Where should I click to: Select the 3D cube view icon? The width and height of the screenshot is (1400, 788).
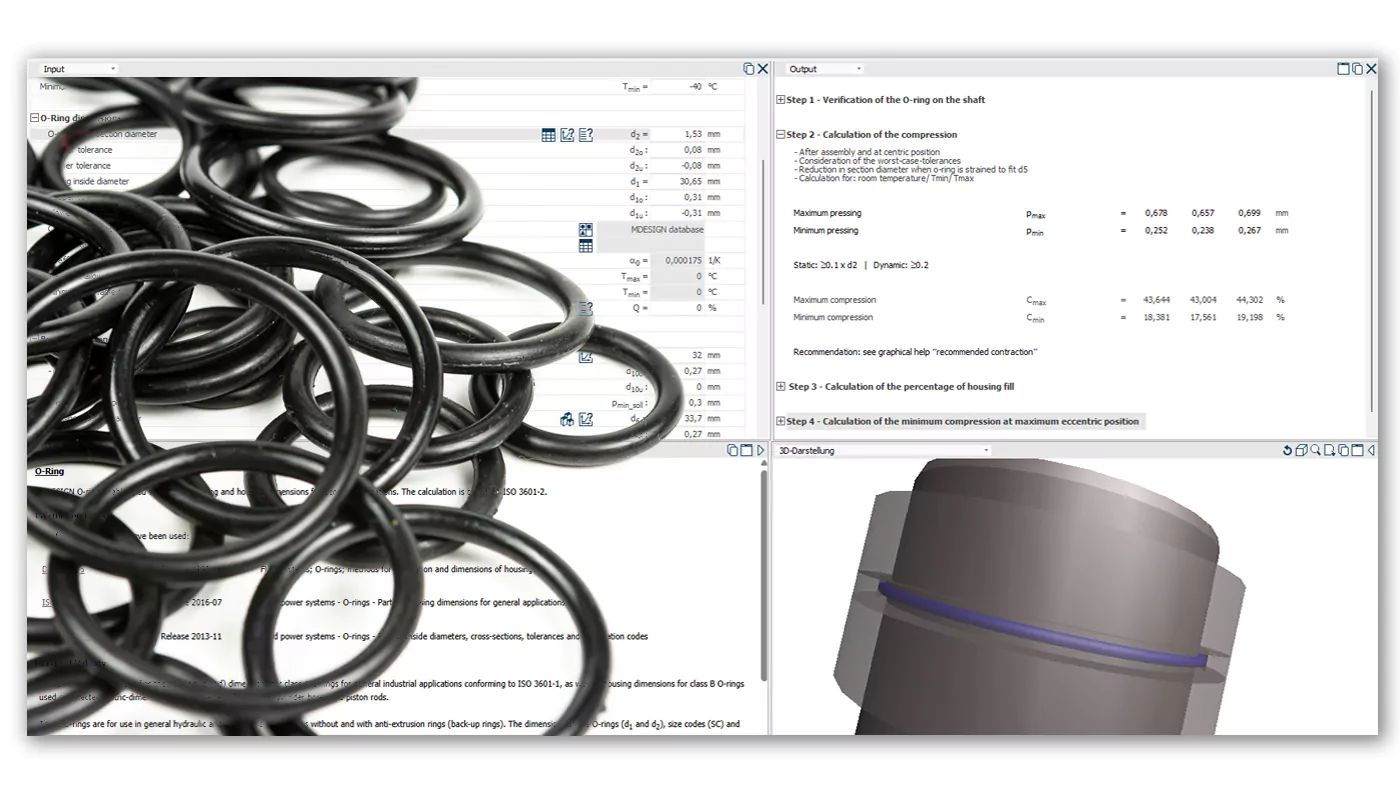click(x=1301, y=451)
